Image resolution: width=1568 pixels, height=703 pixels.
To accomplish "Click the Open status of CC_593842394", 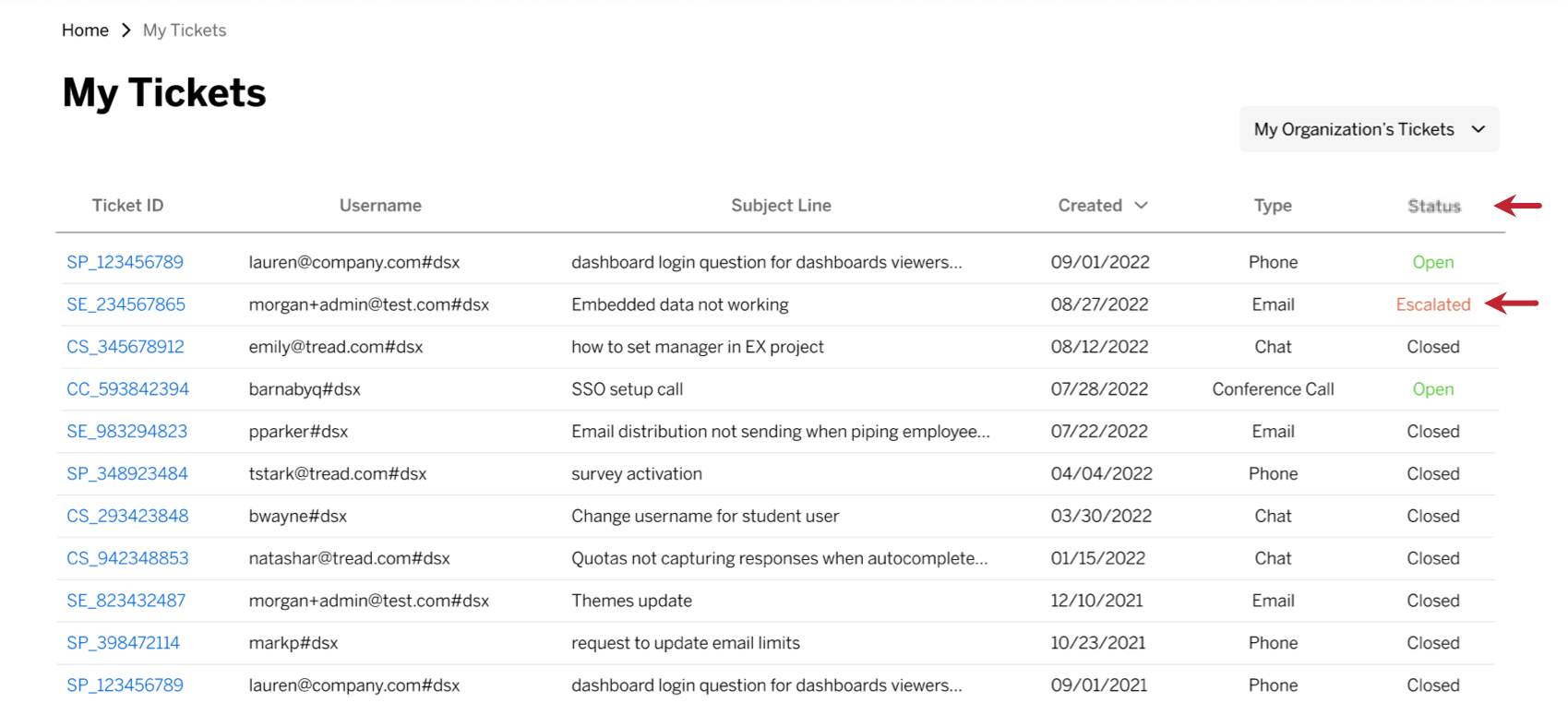I will (x=1433, y=389).
